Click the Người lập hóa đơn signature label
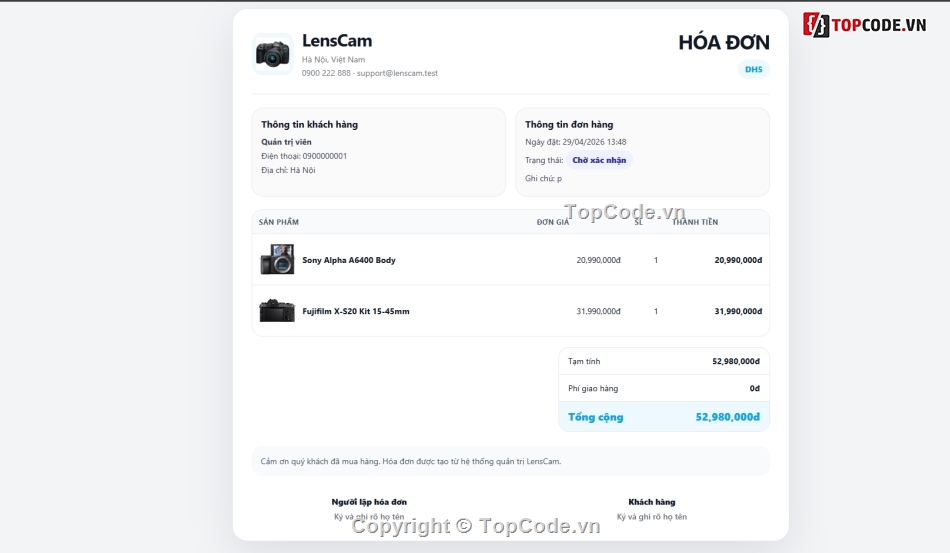Screen dimensions: 950x553 pyautogui.click(x=369, y=502)
